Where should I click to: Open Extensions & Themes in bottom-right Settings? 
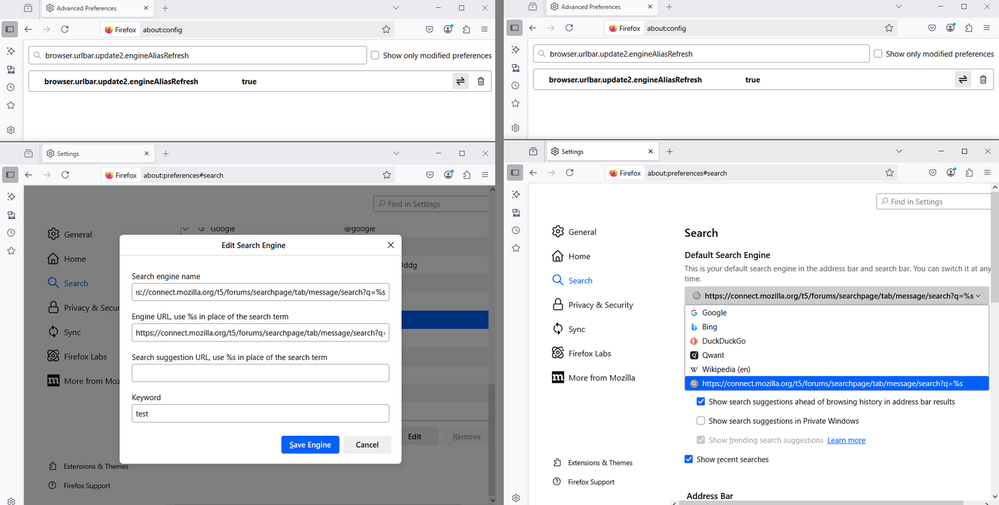tap(593, 462)
